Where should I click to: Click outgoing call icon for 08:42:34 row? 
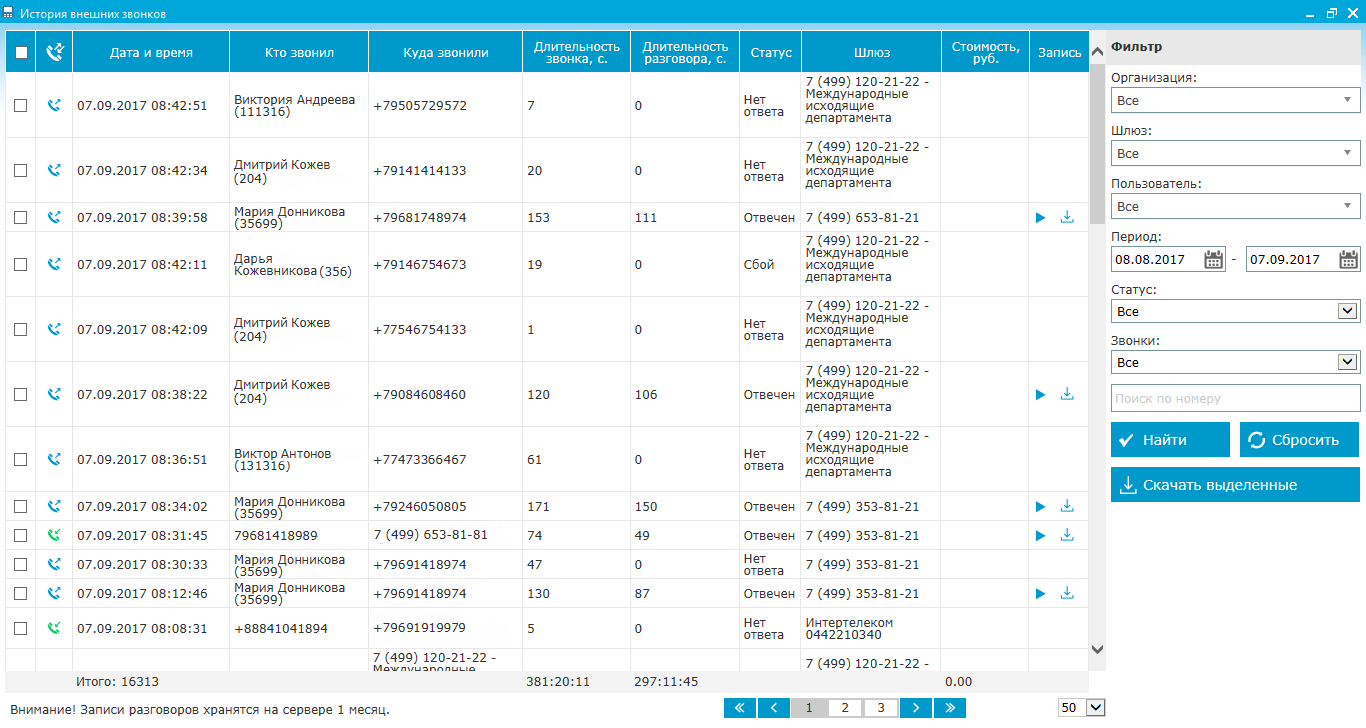coord(54,170)
